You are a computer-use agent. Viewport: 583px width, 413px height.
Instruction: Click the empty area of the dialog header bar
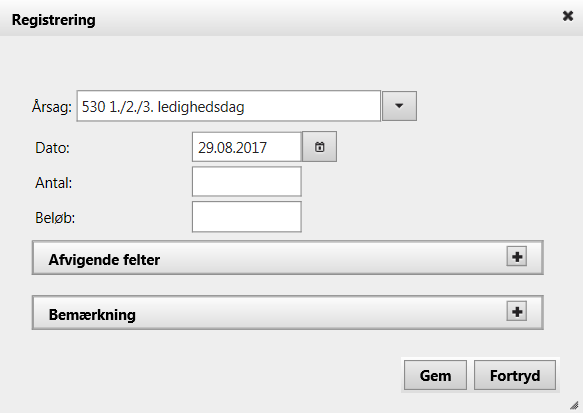click(x=327, y=19)
